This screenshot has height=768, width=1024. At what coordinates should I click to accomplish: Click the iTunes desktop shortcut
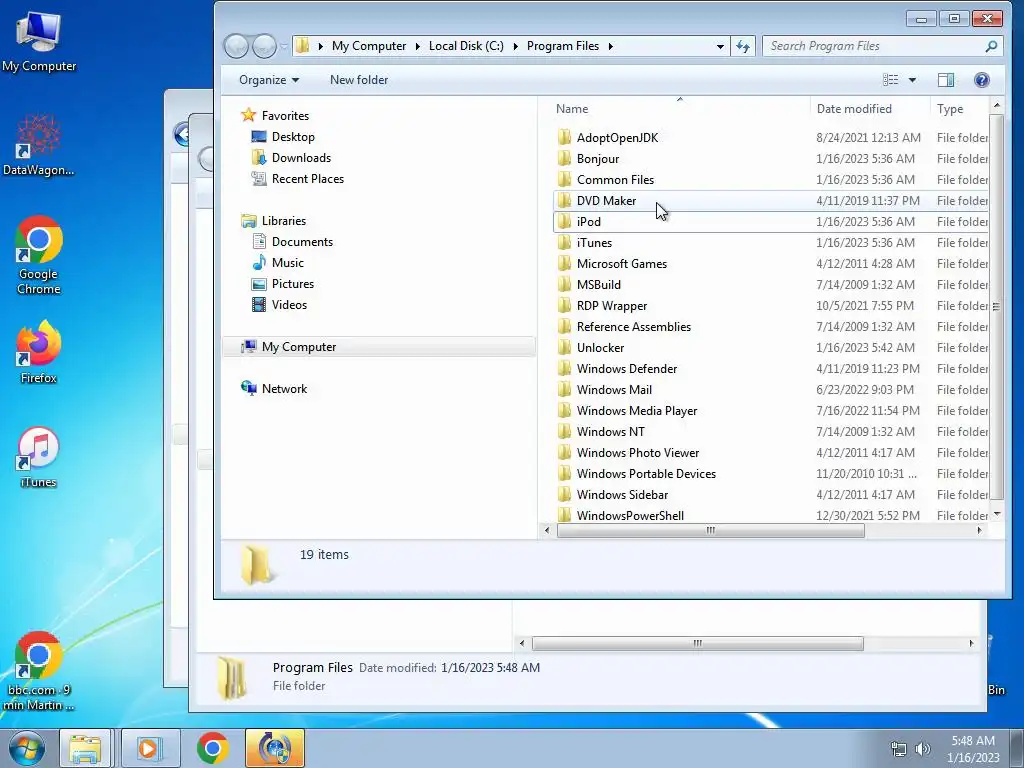(x=39, y=457)
